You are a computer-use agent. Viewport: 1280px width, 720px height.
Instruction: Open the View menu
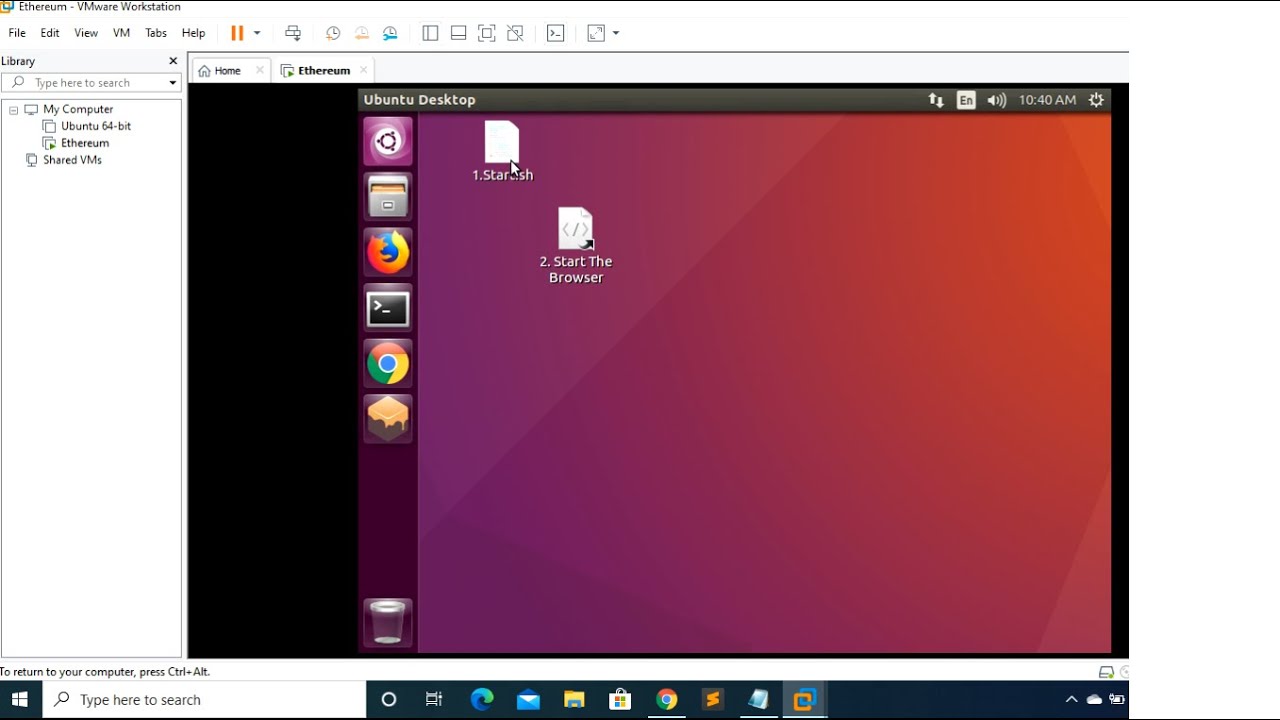tap(86, 33)
